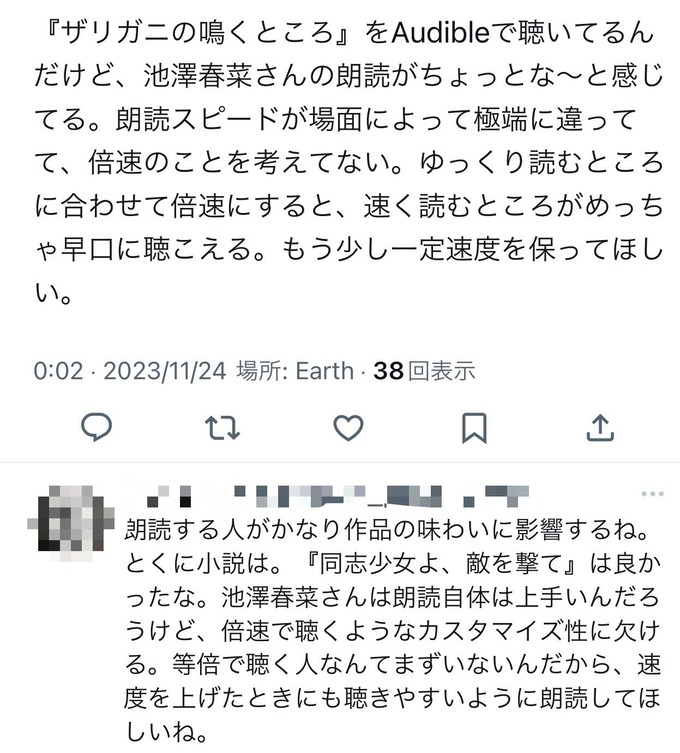Select the word Audible in the tweet
Viewport: 680px width, 753px height.
coord(440,33)
